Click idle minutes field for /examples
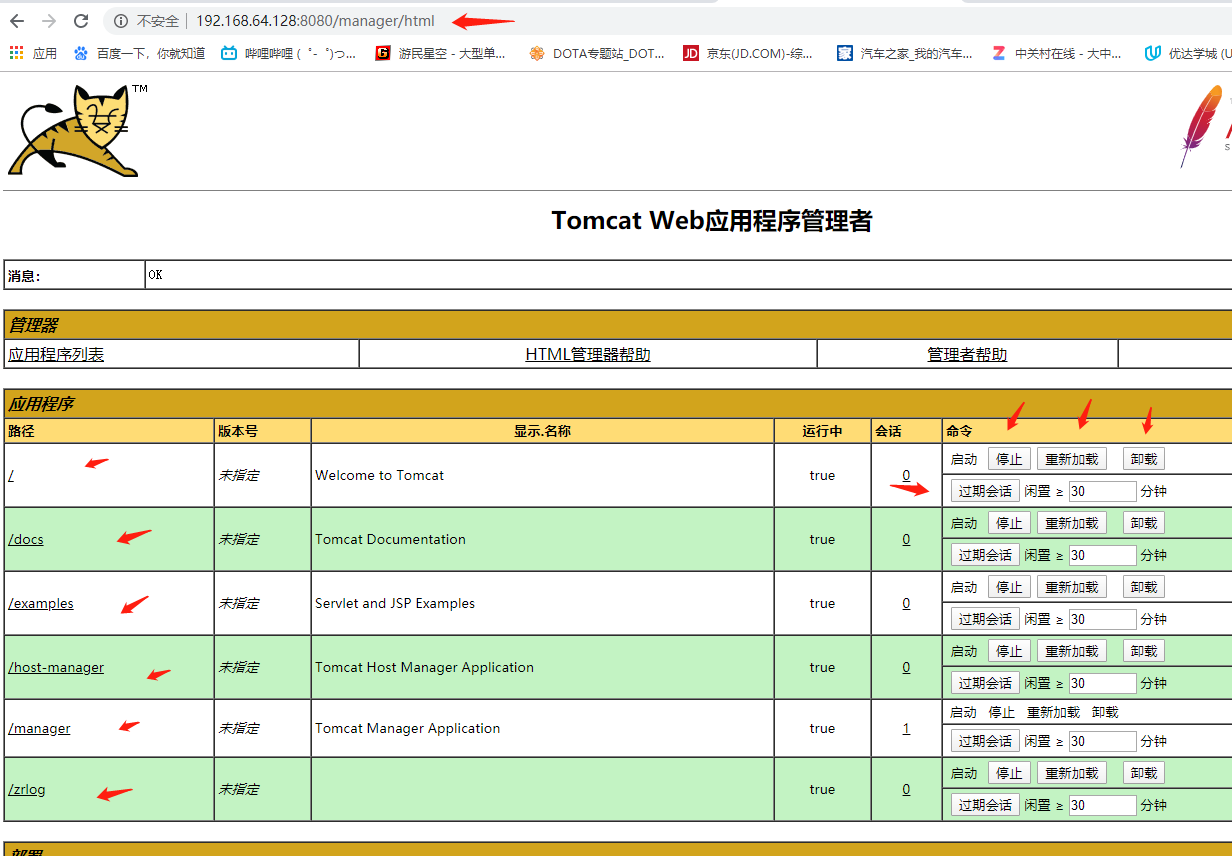Screen dimensions: 1232x856 coord(1103,619)
